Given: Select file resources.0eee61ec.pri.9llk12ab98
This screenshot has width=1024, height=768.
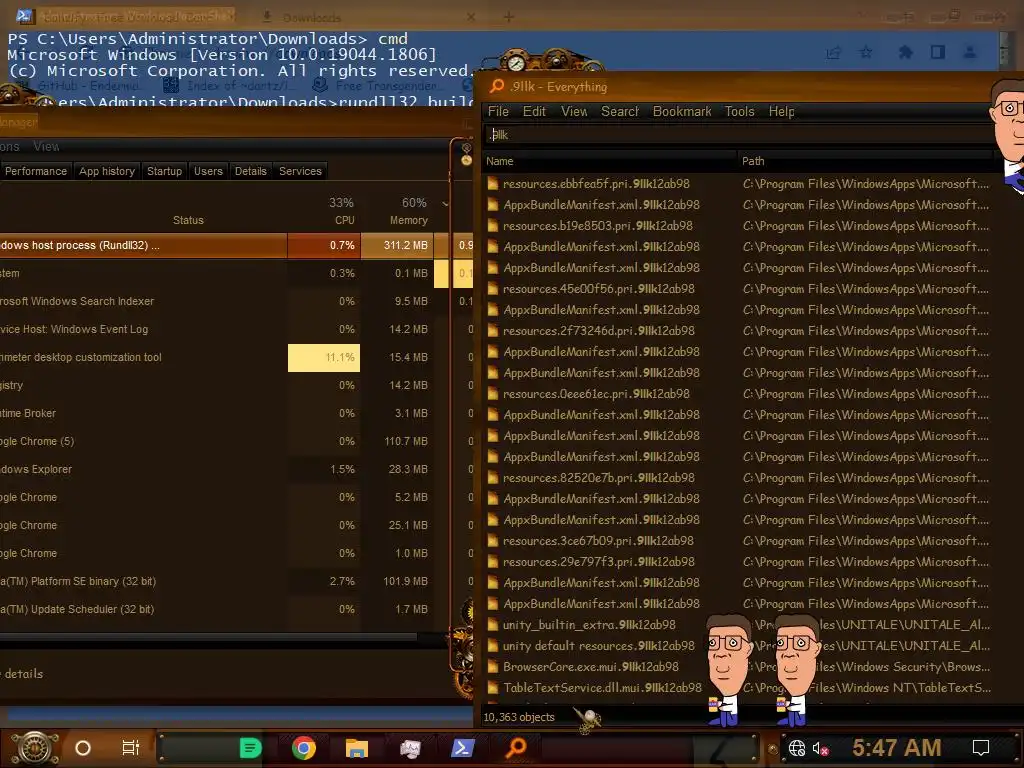Looking at the screenshot, I should coord(596,394).
